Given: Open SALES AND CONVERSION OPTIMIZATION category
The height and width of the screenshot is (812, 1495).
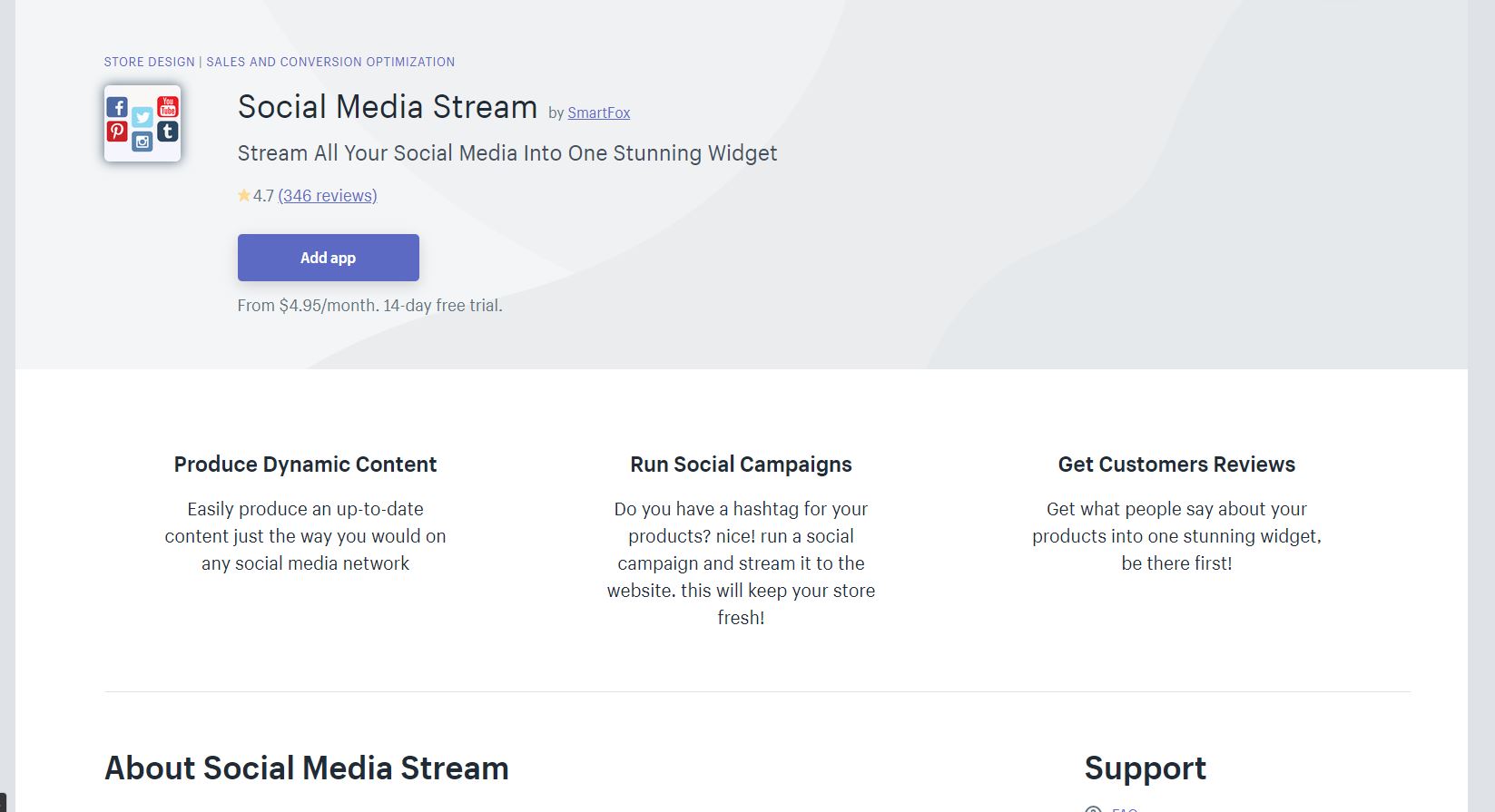Looking at the screenshot, I should click(330, 62).
